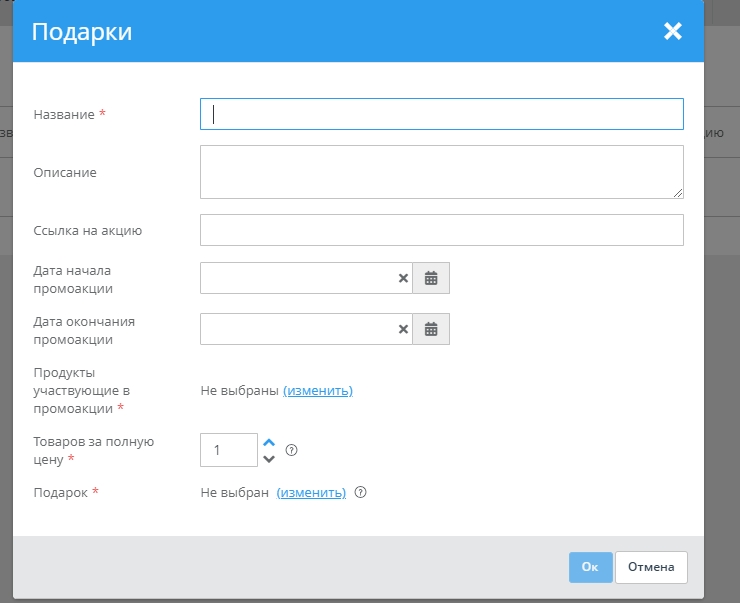Focus the Название text field

coord(441,114)
